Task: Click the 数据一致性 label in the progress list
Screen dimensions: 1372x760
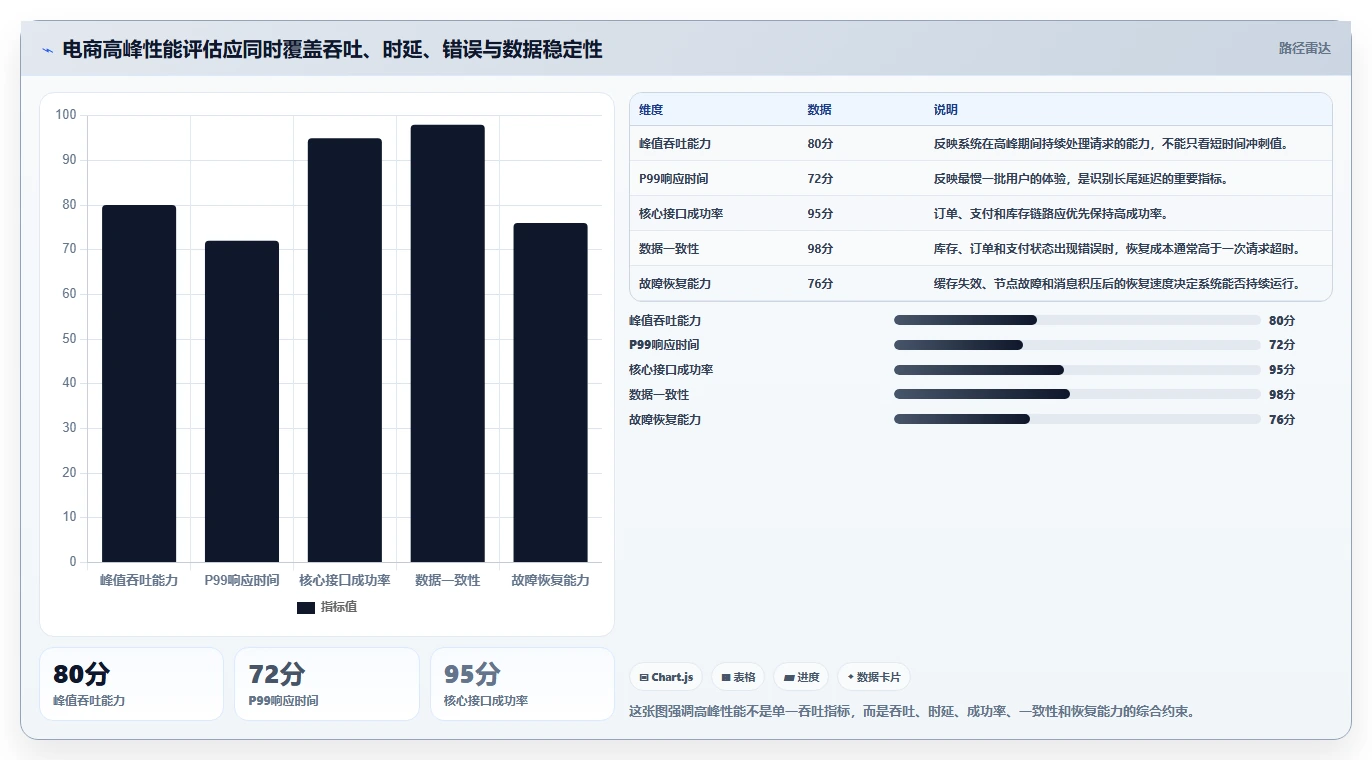Action: [x=659, y=395]
